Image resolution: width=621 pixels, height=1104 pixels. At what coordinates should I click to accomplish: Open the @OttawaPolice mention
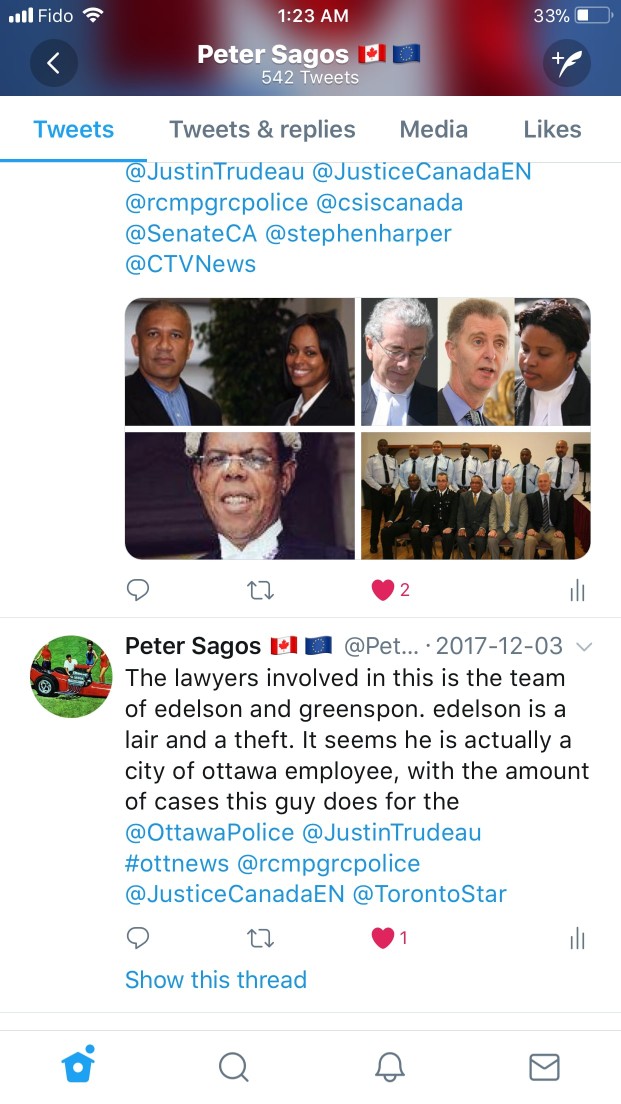point(209,832)
